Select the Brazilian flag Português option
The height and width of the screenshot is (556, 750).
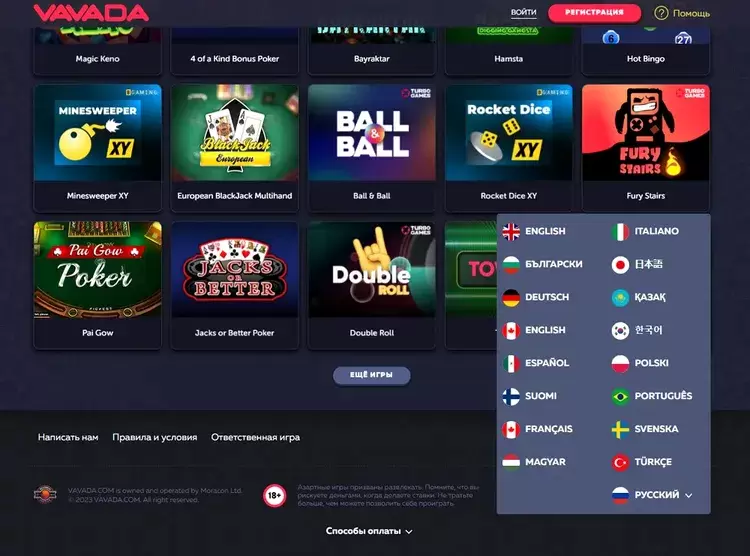(x=652, y=396)
